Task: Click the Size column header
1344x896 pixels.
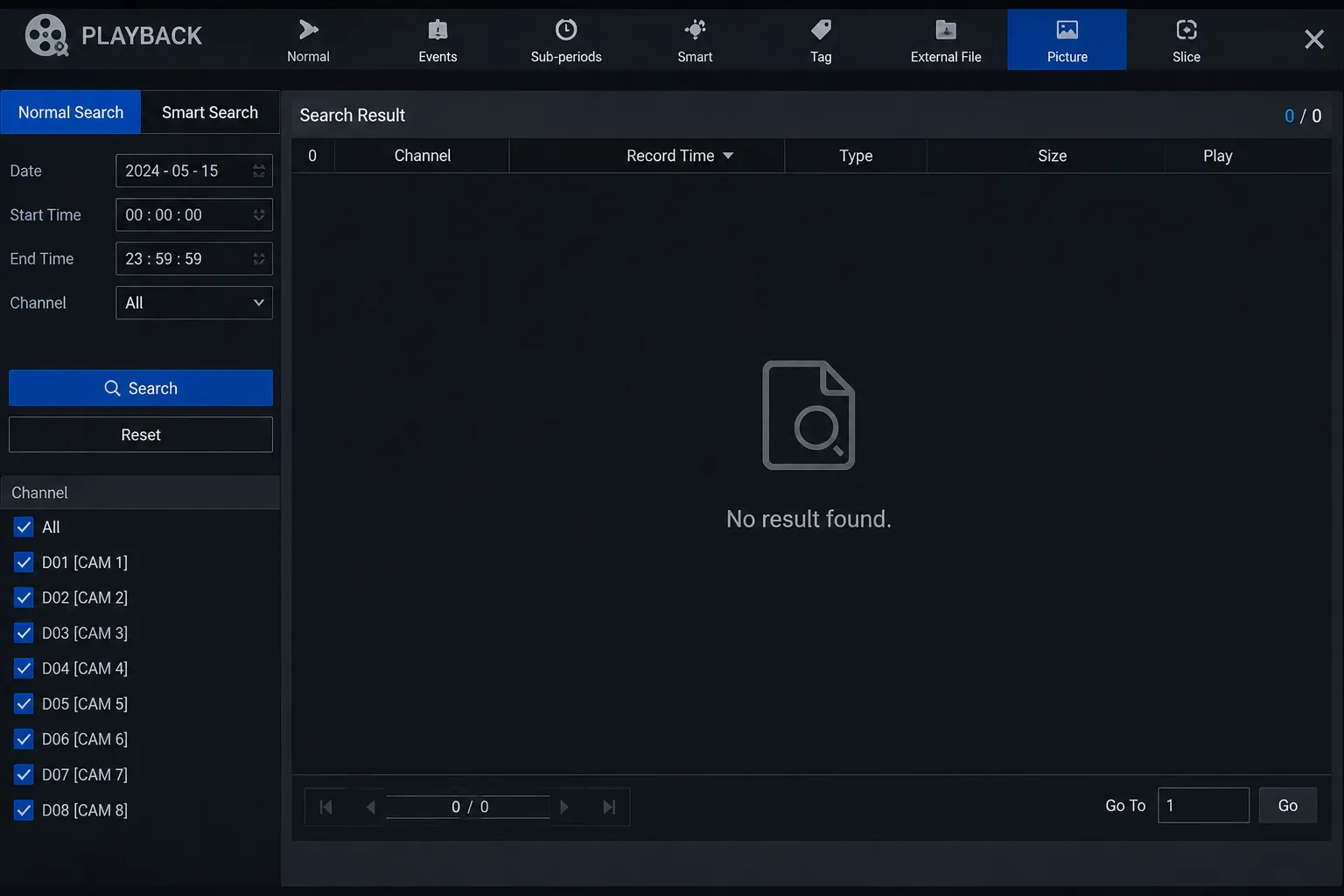Action: tap(1052, 156)
